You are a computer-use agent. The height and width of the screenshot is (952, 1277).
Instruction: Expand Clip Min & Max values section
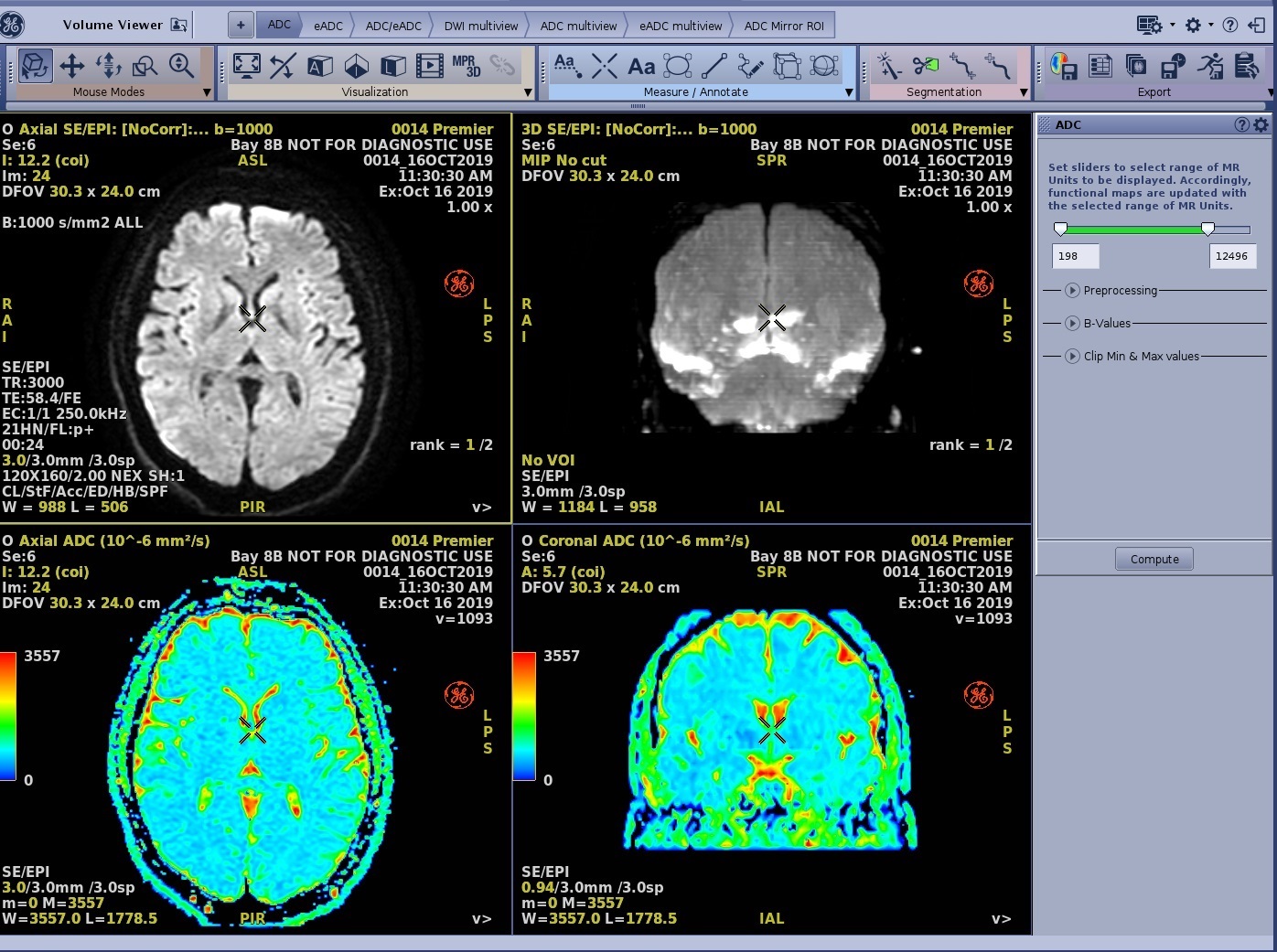1072,357
